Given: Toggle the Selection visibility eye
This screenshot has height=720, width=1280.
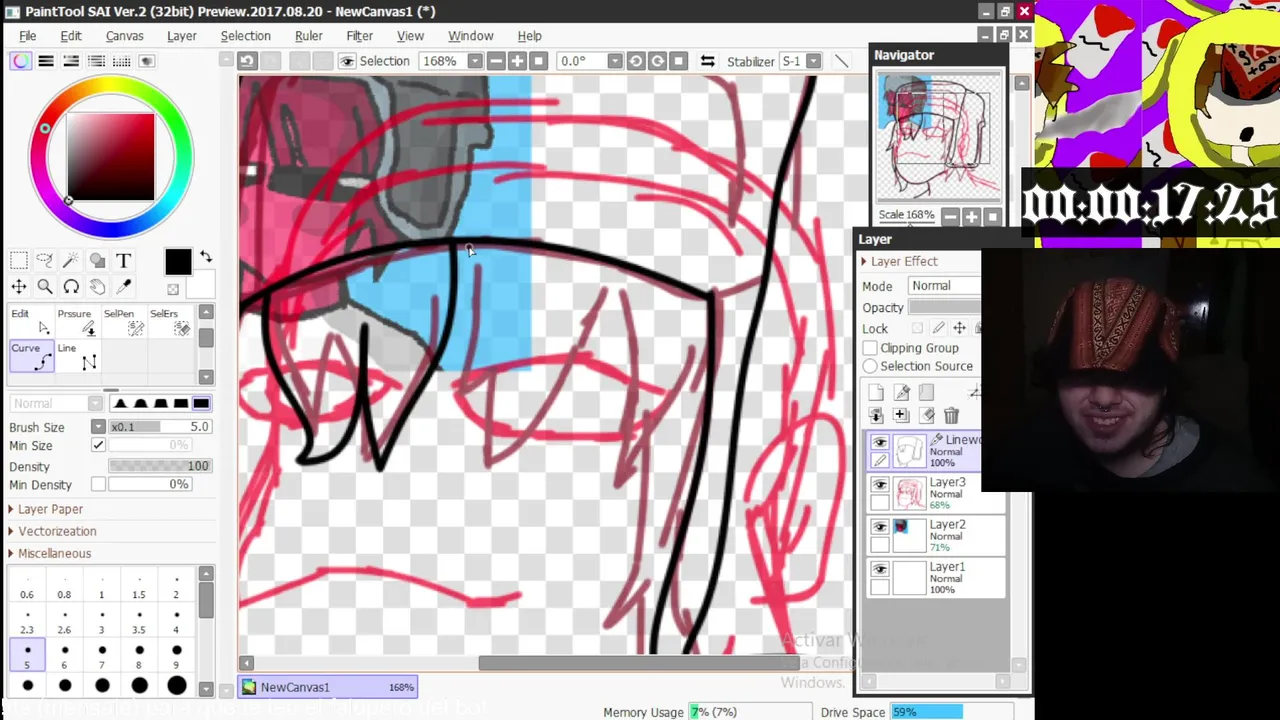Looking at the screenshot, I should 347,61.
